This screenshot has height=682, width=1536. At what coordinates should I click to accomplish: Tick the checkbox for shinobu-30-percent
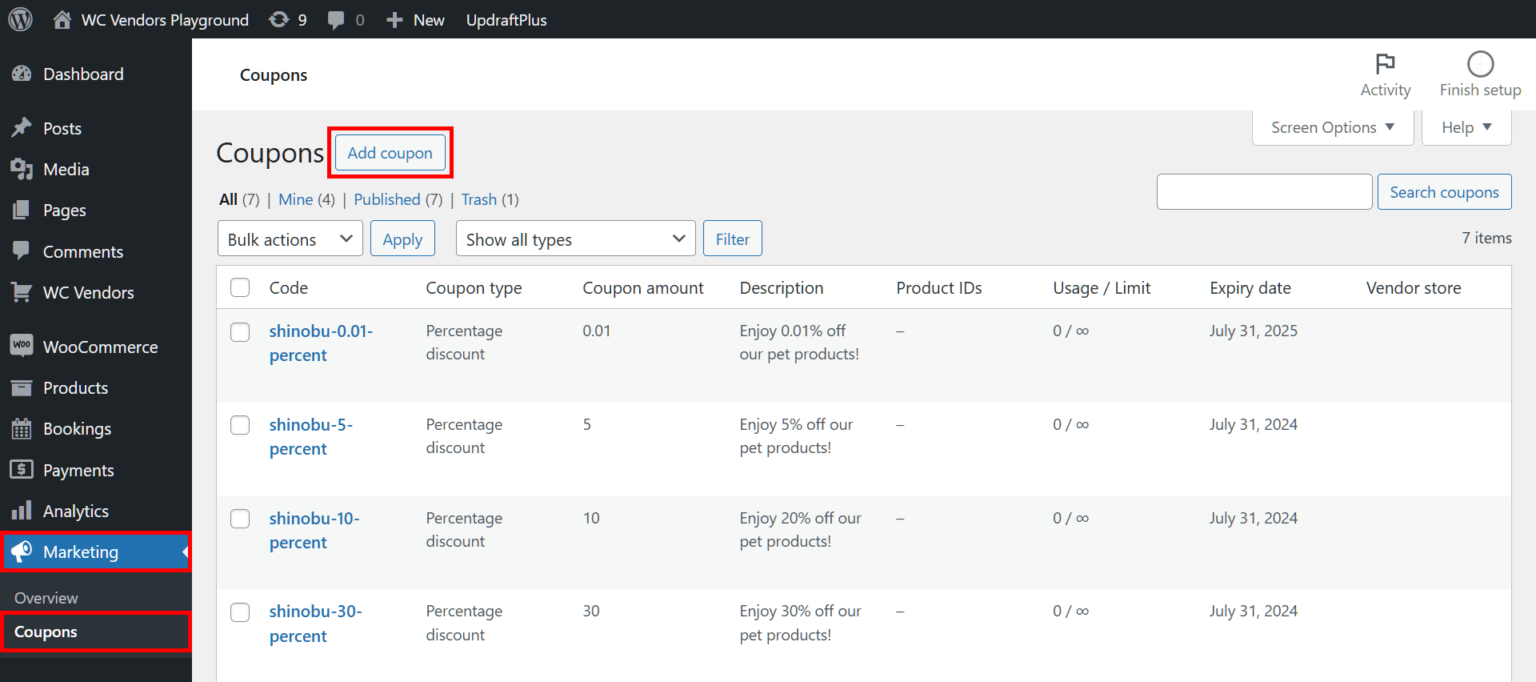click(x=240, y=612)
